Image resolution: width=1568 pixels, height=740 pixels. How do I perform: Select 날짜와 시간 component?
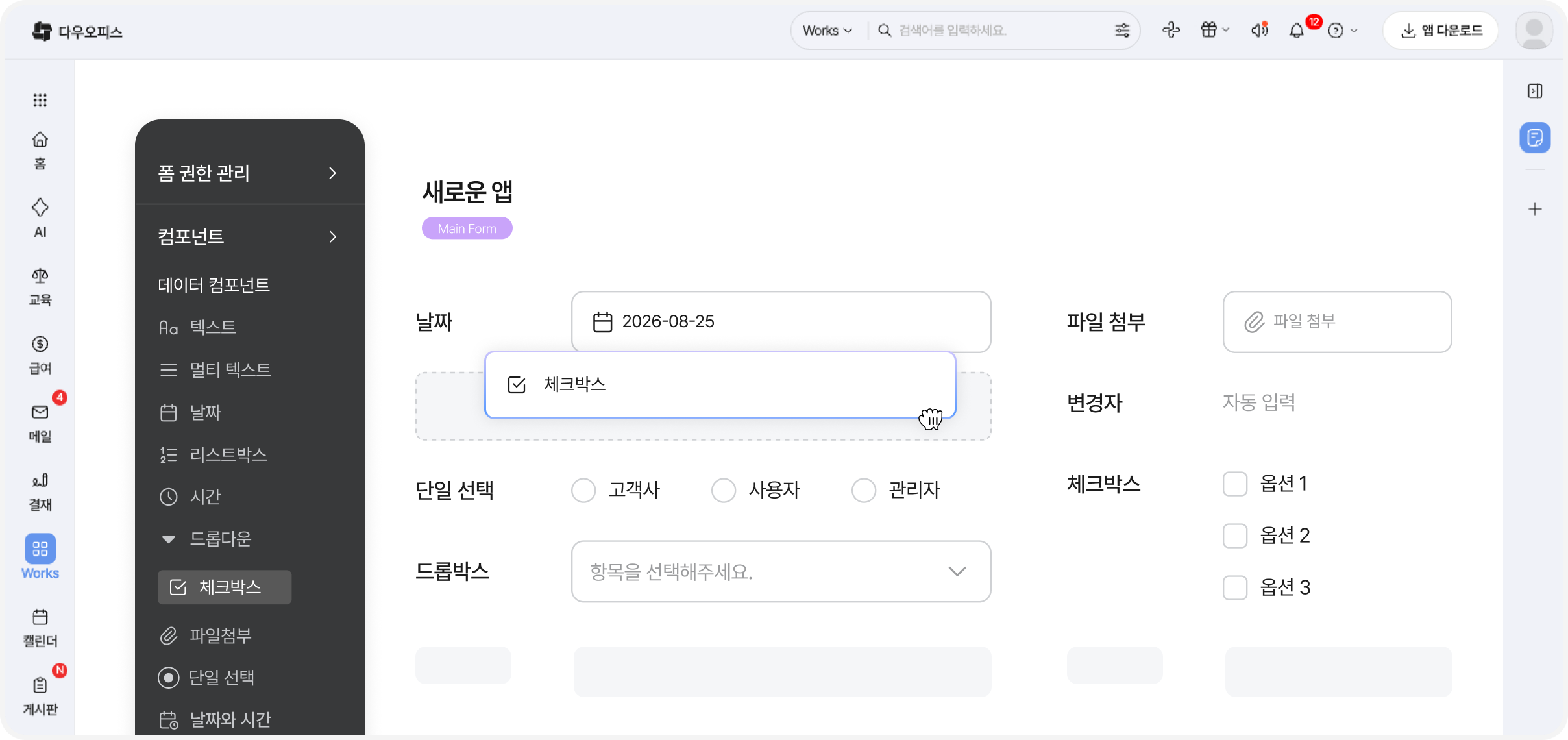click(215, 720)
